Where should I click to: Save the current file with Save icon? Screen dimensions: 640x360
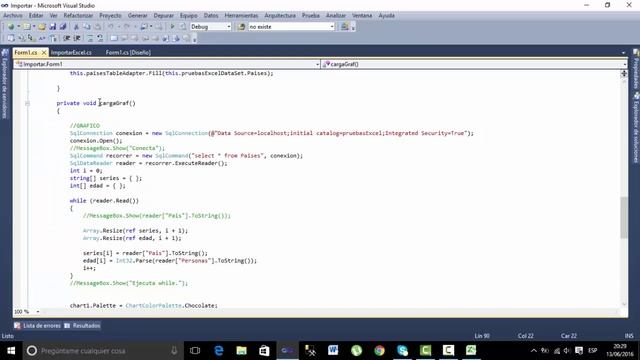pos(53,27)
